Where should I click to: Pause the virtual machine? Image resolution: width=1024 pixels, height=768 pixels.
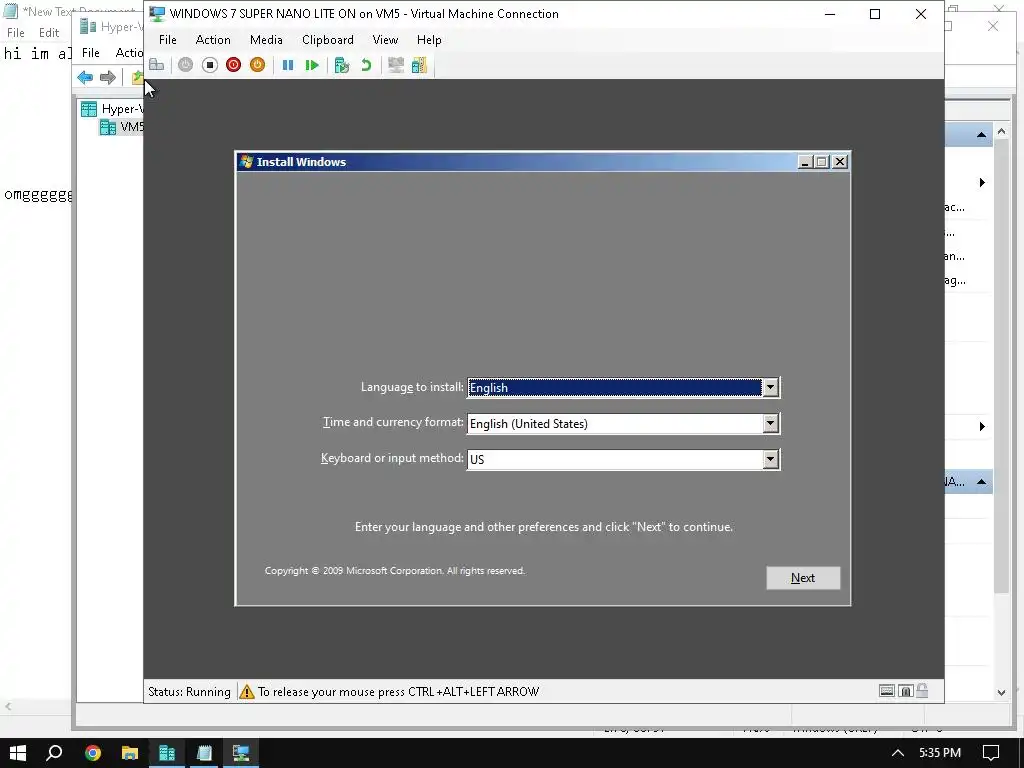click(287, 65)
